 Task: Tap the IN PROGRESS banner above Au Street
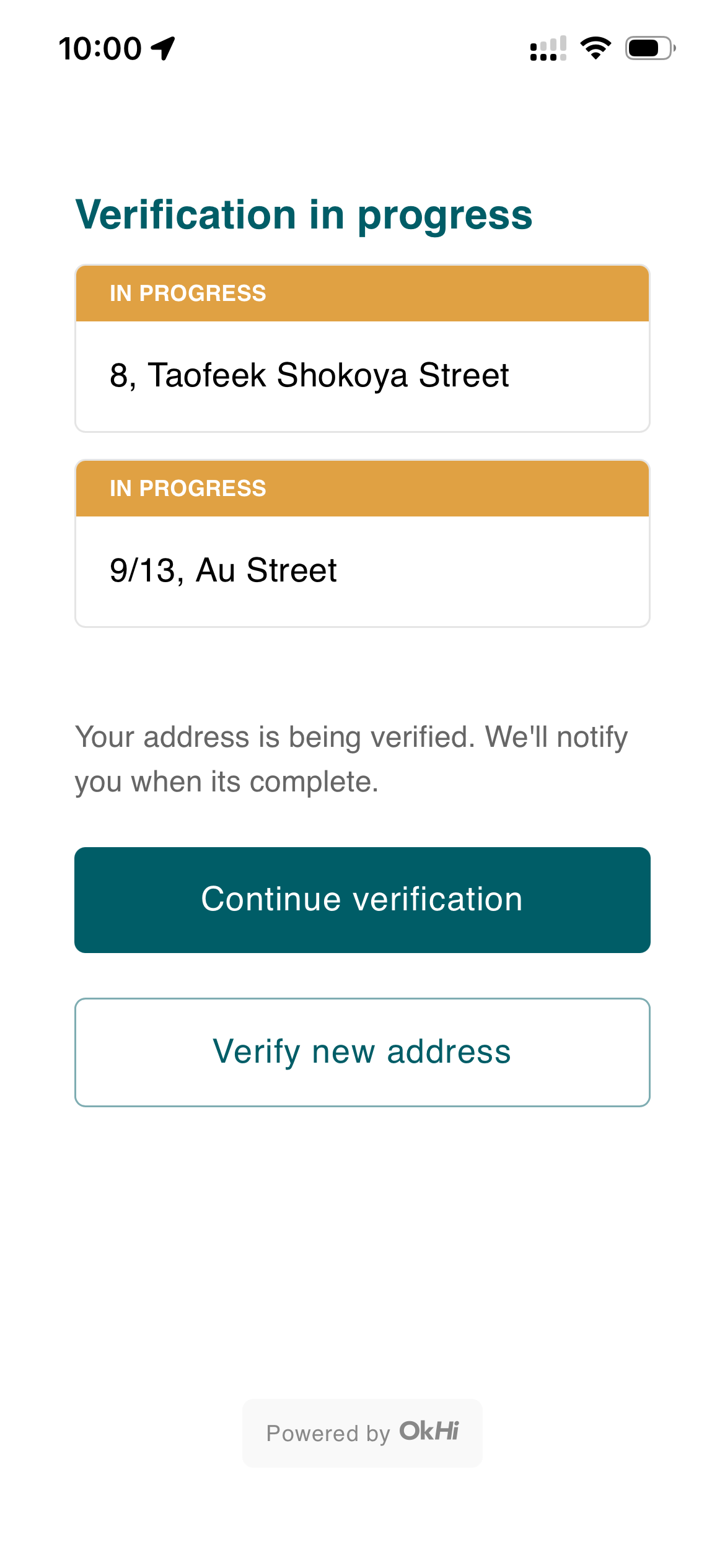(362, 489)
